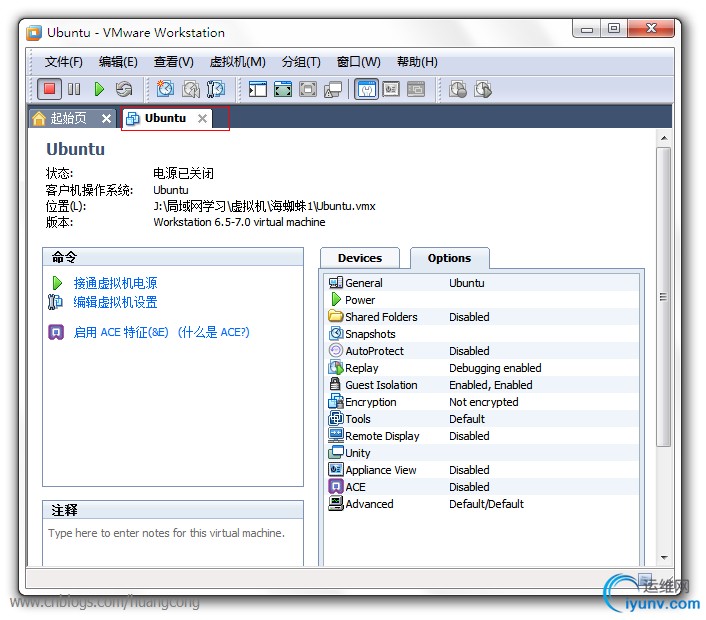Open the 帮助(H) menu
Screen dimensions: 706x620
pos(417,62)
